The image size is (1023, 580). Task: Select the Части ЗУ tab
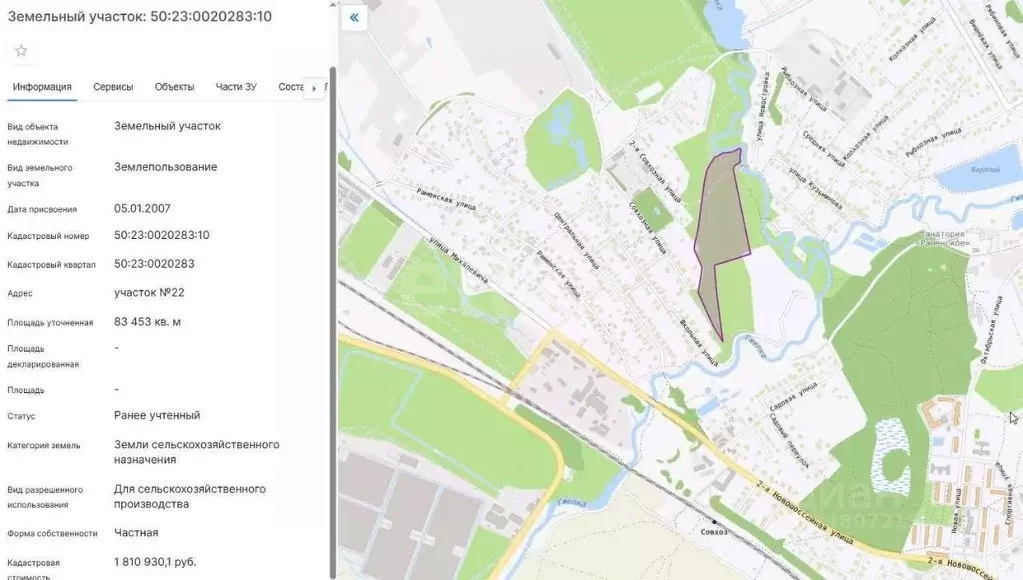pos(236,87)
